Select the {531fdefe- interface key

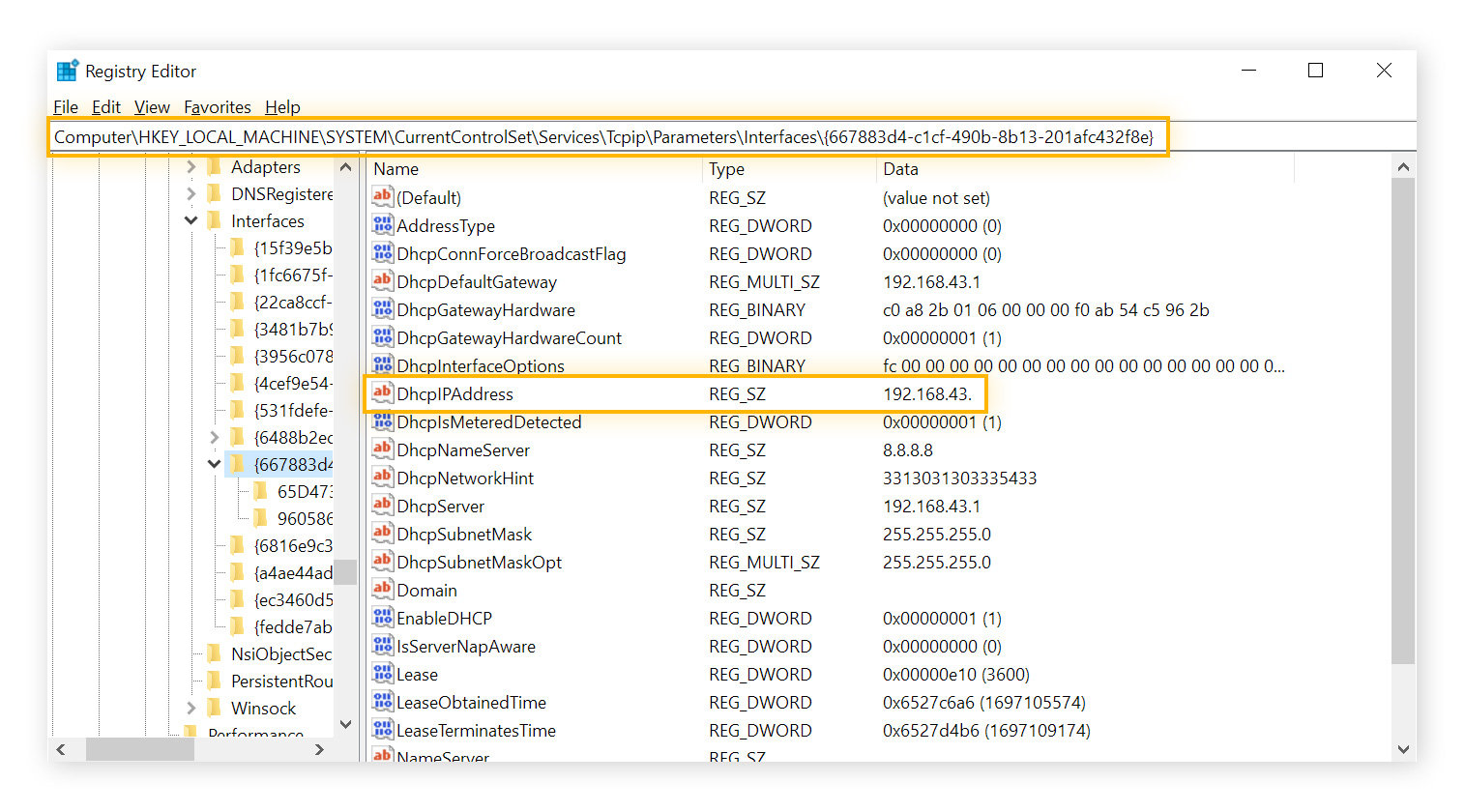(293, 410)
